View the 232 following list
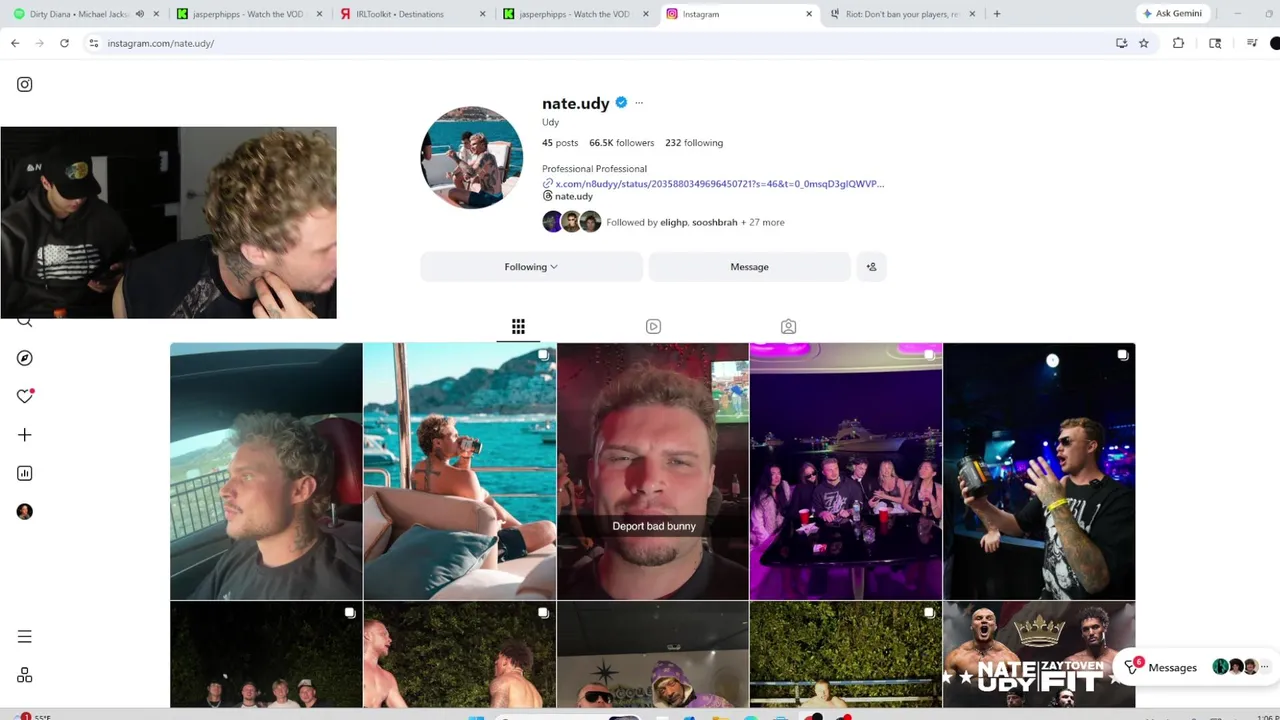The width and height of the screenshot is (1280, 720). click(x=694, y=143)
